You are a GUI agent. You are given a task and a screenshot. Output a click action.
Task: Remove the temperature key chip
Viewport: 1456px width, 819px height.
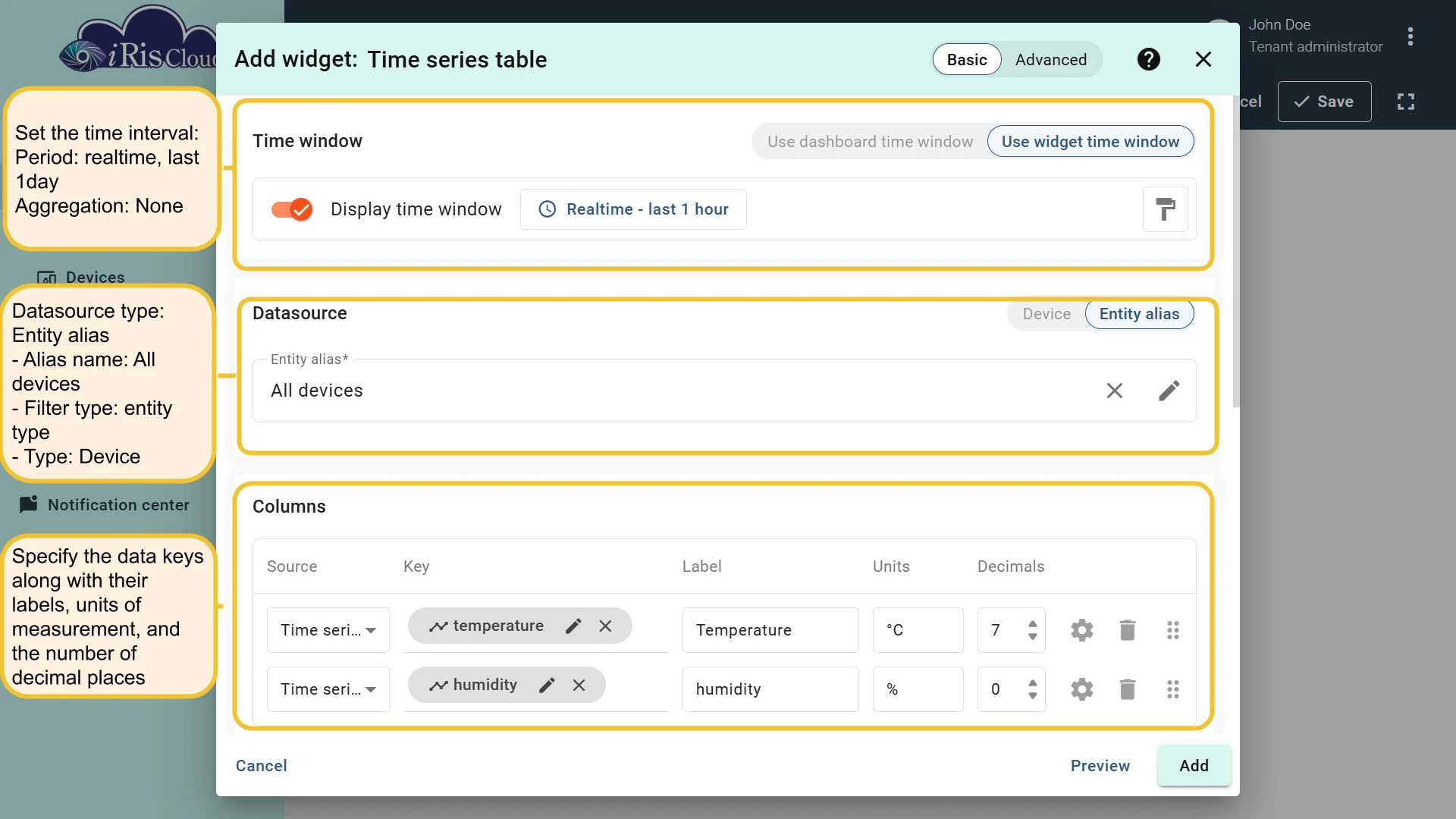click(605, 626)
